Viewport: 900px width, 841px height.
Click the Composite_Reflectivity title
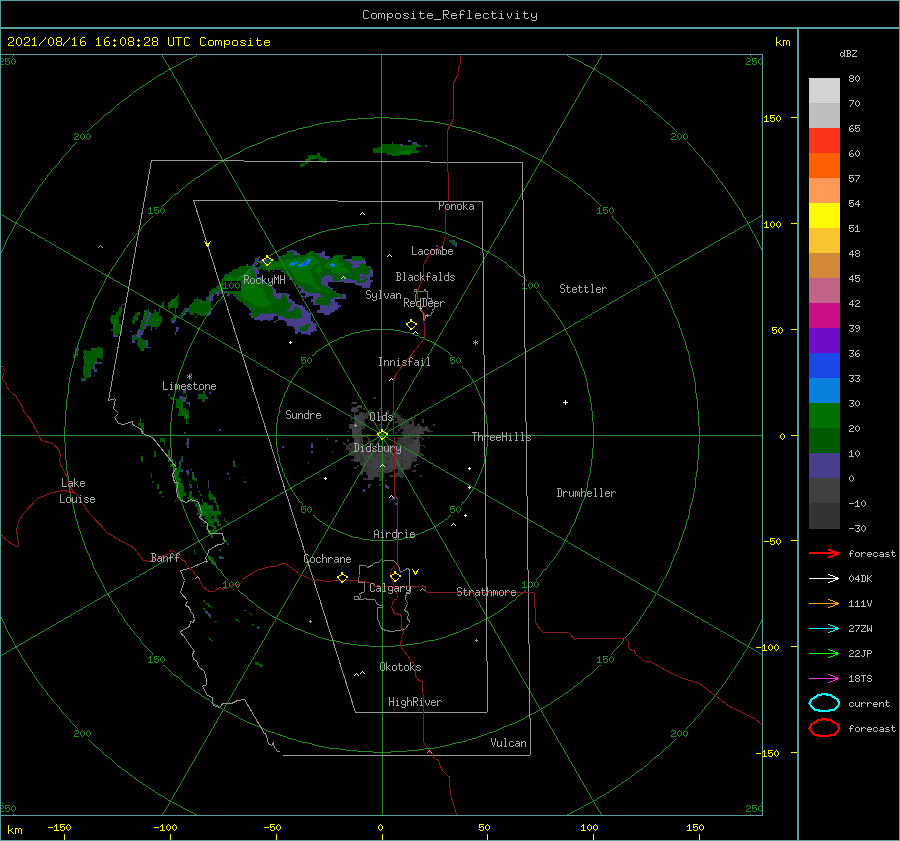coord(449,15)
